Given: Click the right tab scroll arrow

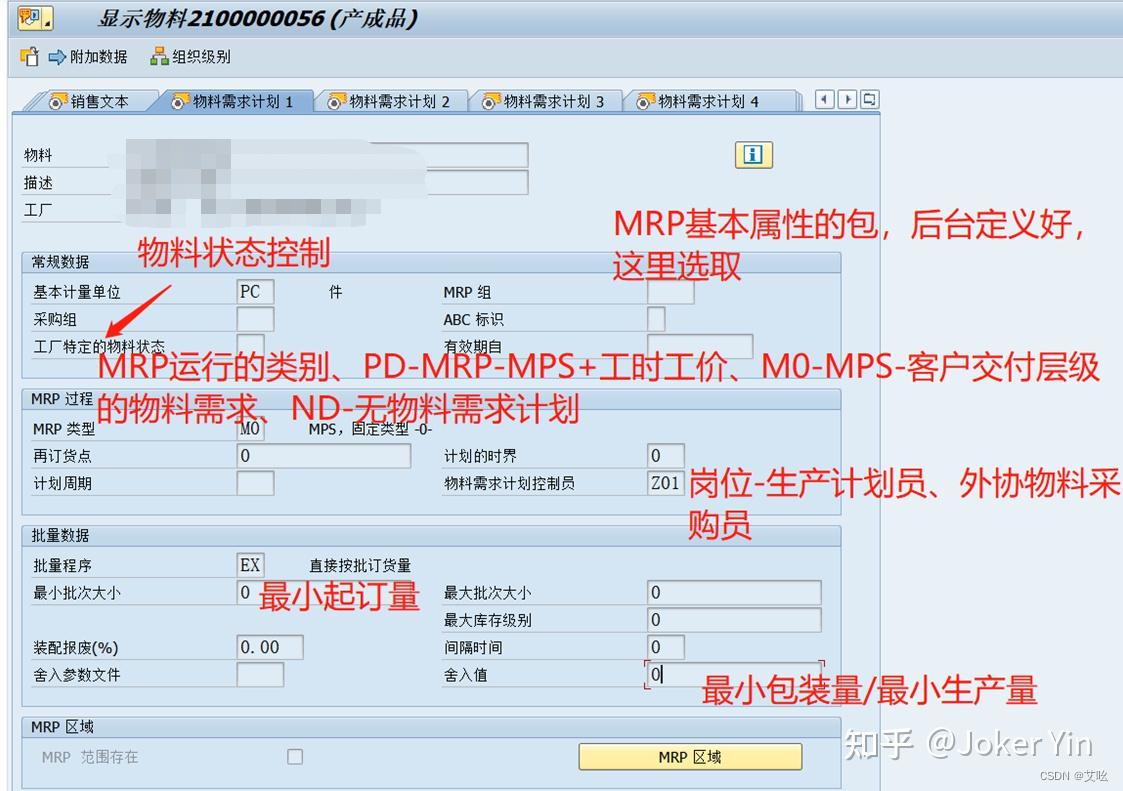Looking at the screenshot, I should (x=845, y=98).
